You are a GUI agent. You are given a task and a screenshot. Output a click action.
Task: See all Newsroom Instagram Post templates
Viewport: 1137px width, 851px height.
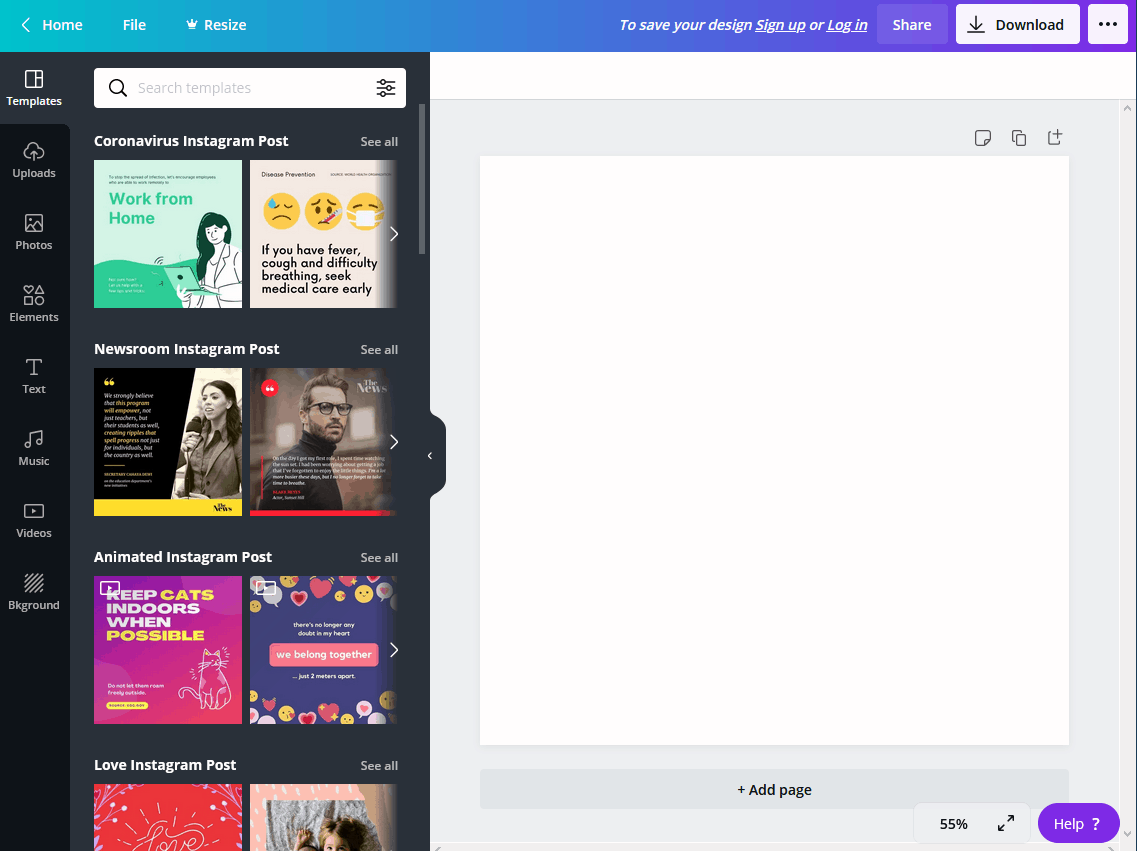[x=379, y=349]
